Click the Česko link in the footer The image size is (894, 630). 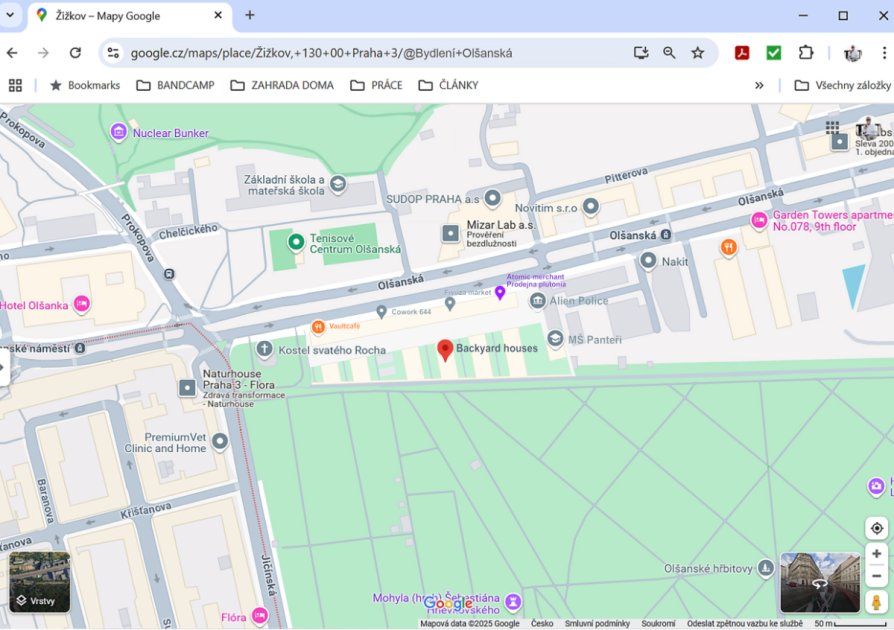click(x=542, y=624)
